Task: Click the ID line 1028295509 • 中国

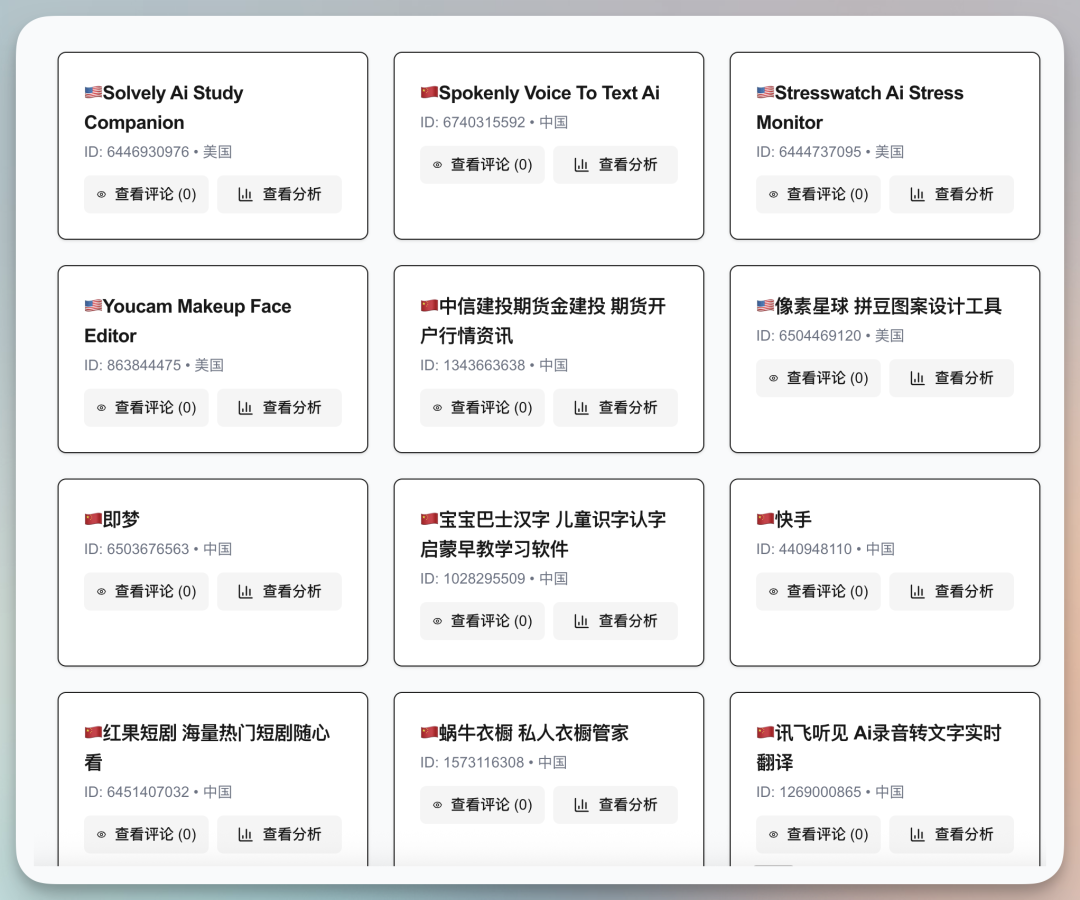Action: coord(494,578)
